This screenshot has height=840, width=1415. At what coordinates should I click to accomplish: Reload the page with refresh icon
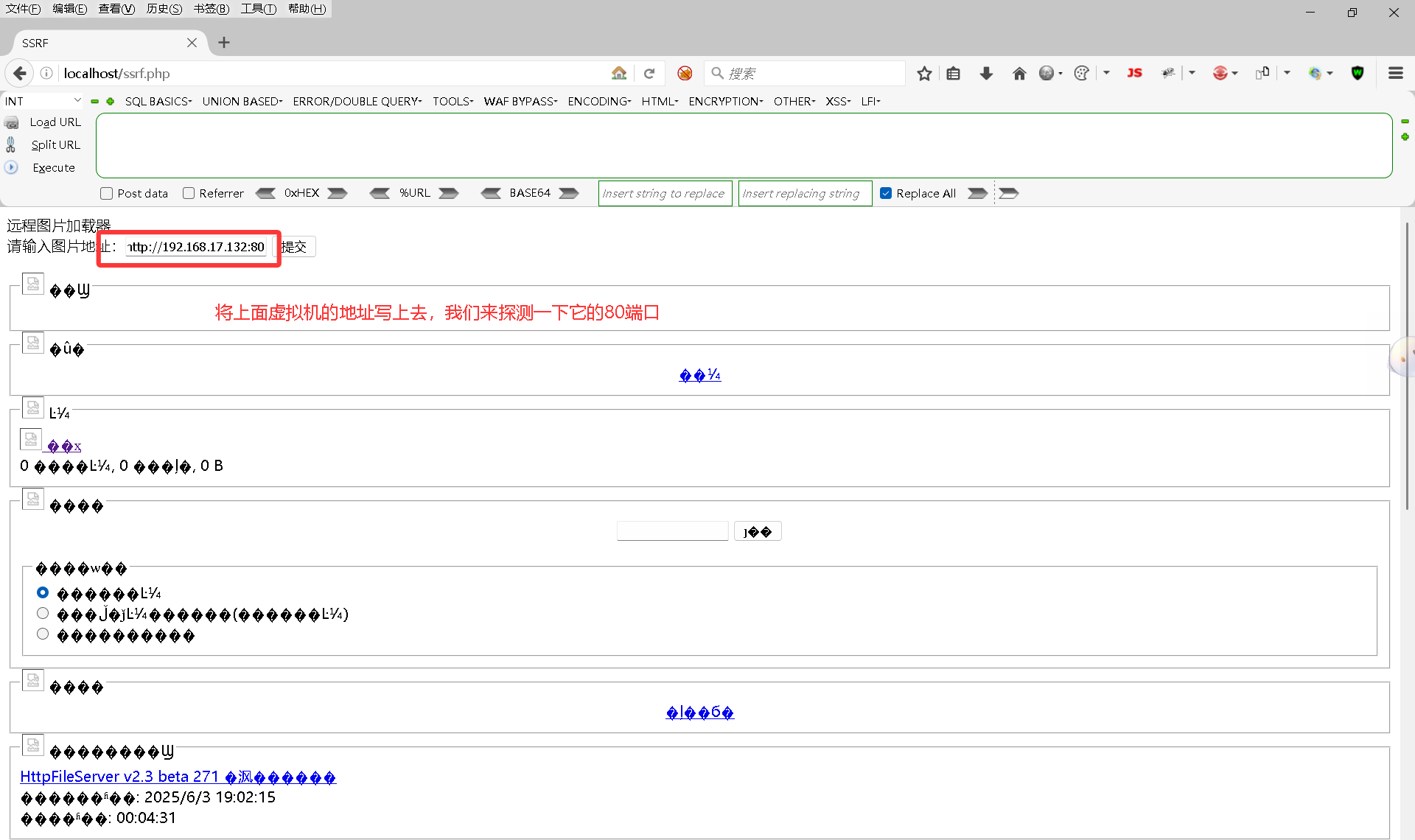point(649,73)
